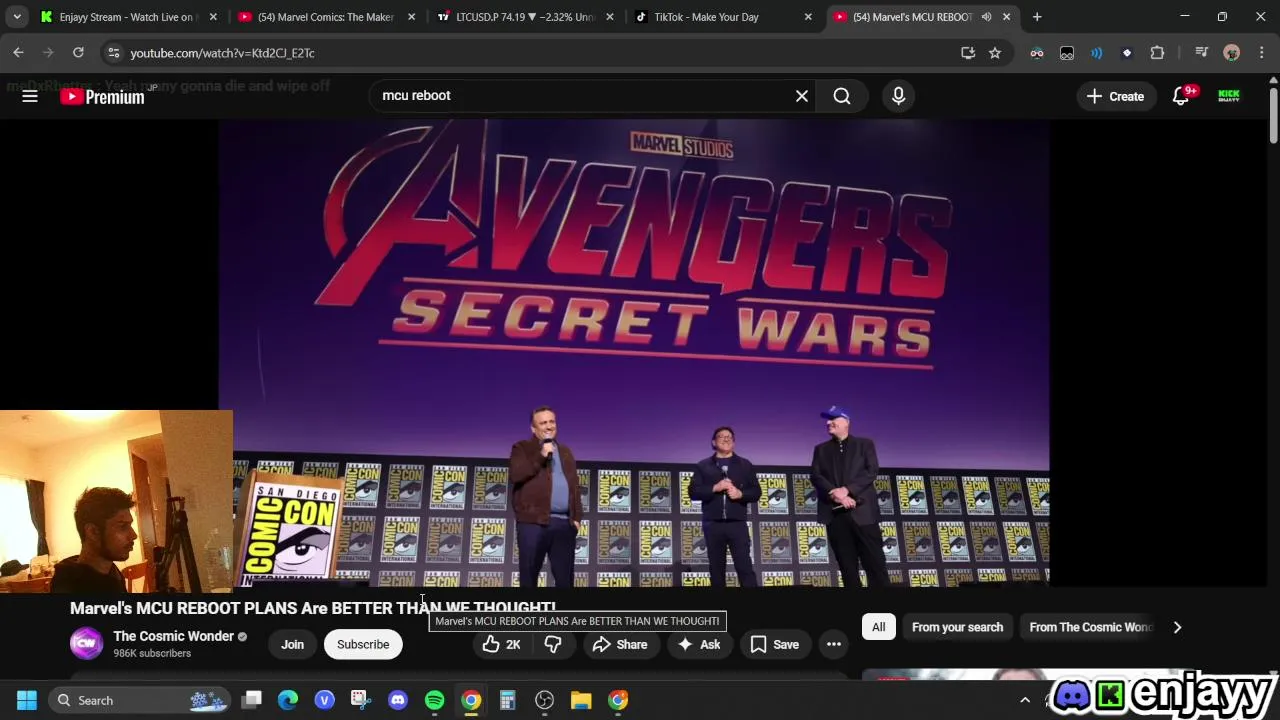Open File Explorer from taskbar

(581, 700)
